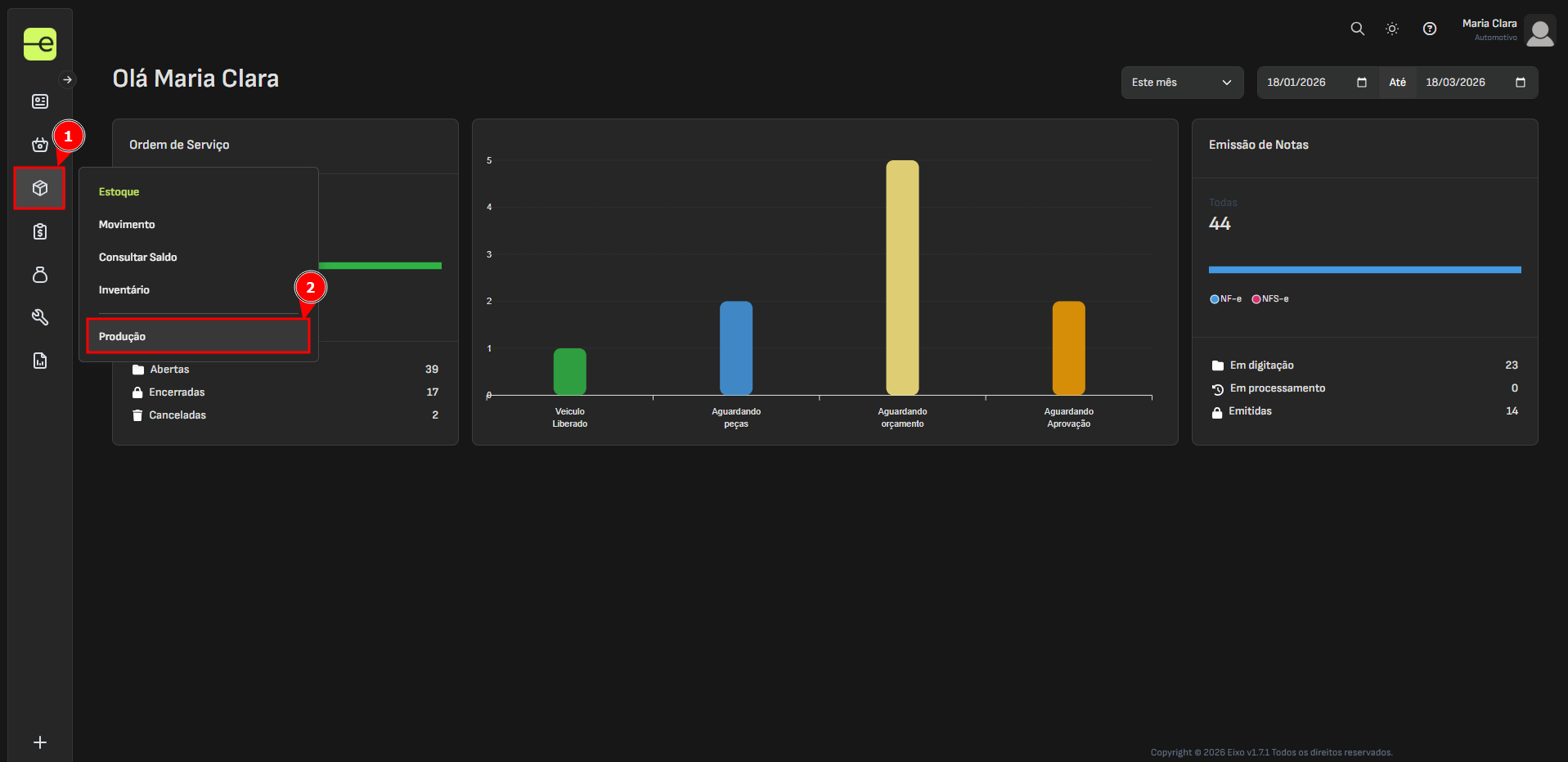Toggle the NF-e legend series
The width and height of the screenshot is (1568, 762).
tap(1225, 299)
